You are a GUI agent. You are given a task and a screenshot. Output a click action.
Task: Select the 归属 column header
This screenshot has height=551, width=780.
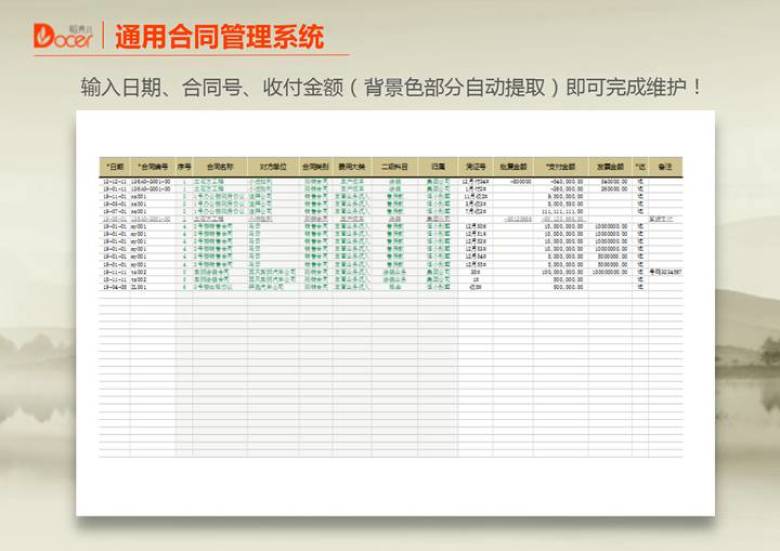click(x=438, y=167)
